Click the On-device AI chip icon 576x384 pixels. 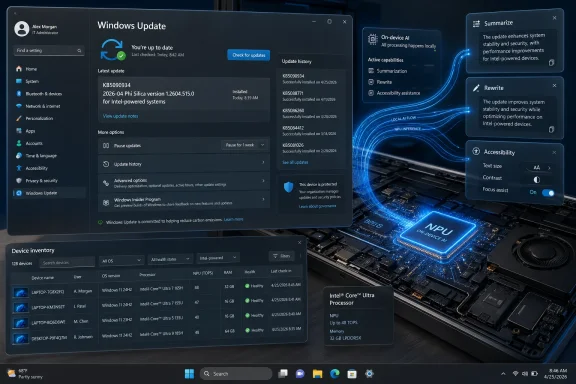[x=372, y=39]
